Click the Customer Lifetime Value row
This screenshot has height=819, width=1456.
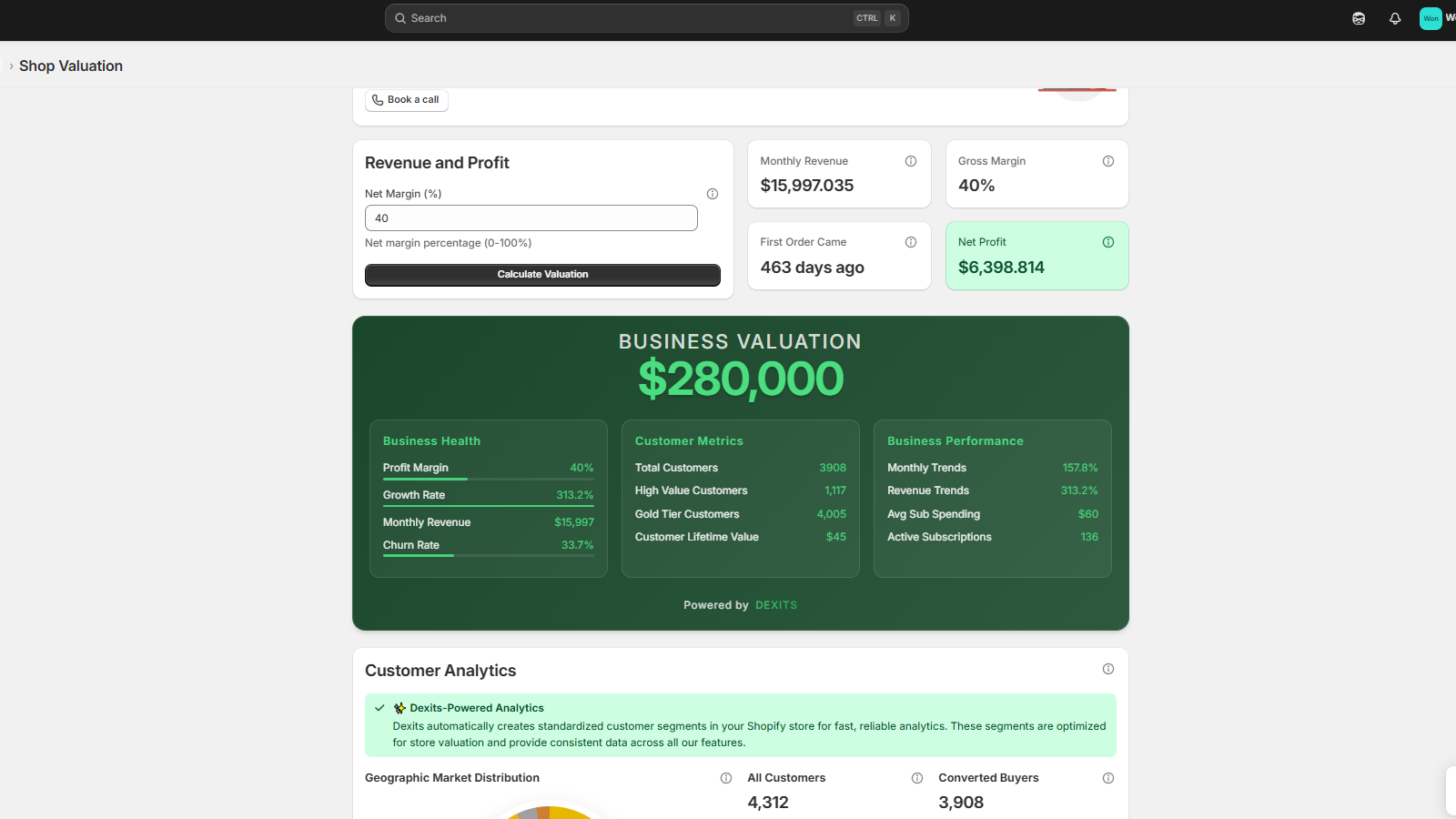741,537
